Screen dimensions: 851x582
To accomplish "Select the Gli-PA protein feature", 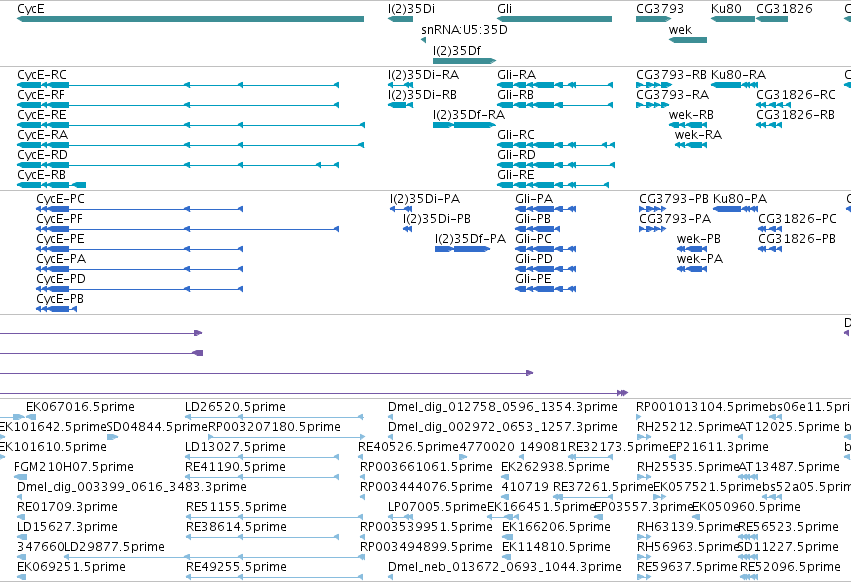I will (545, 209).
